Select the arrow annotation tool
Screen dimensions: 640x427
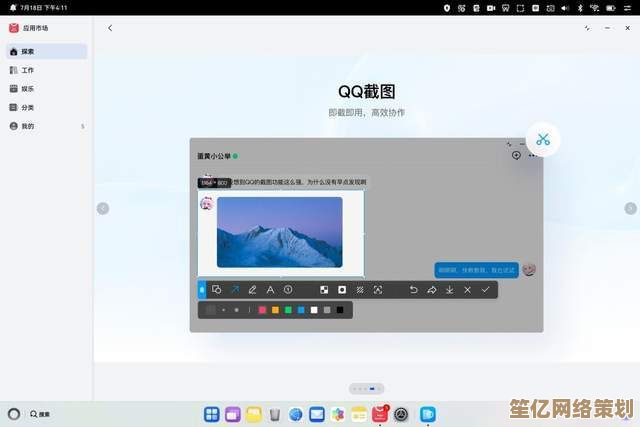235,290
